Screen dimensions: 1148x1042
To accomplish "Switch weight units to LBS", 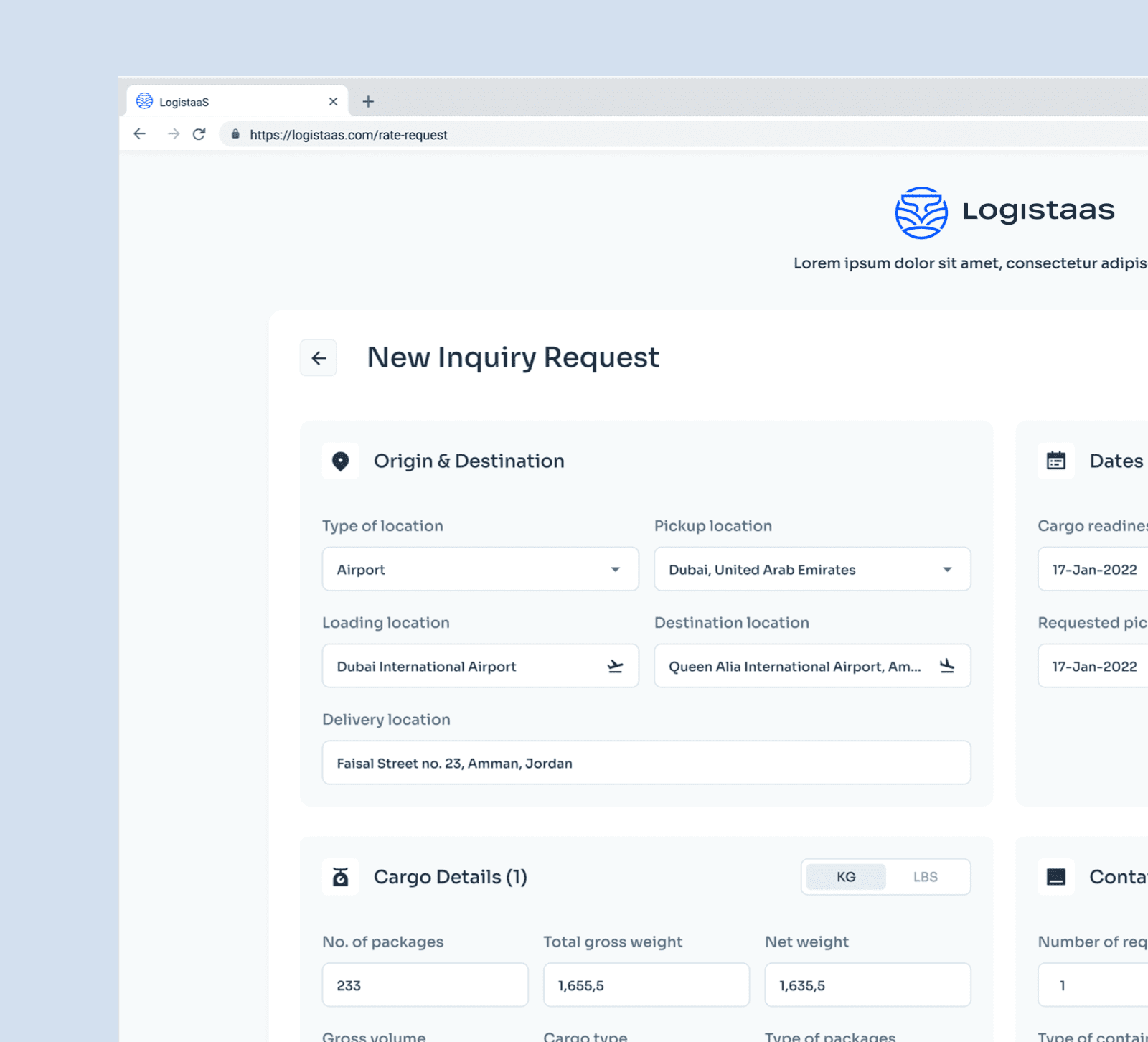I will point(926,876).
